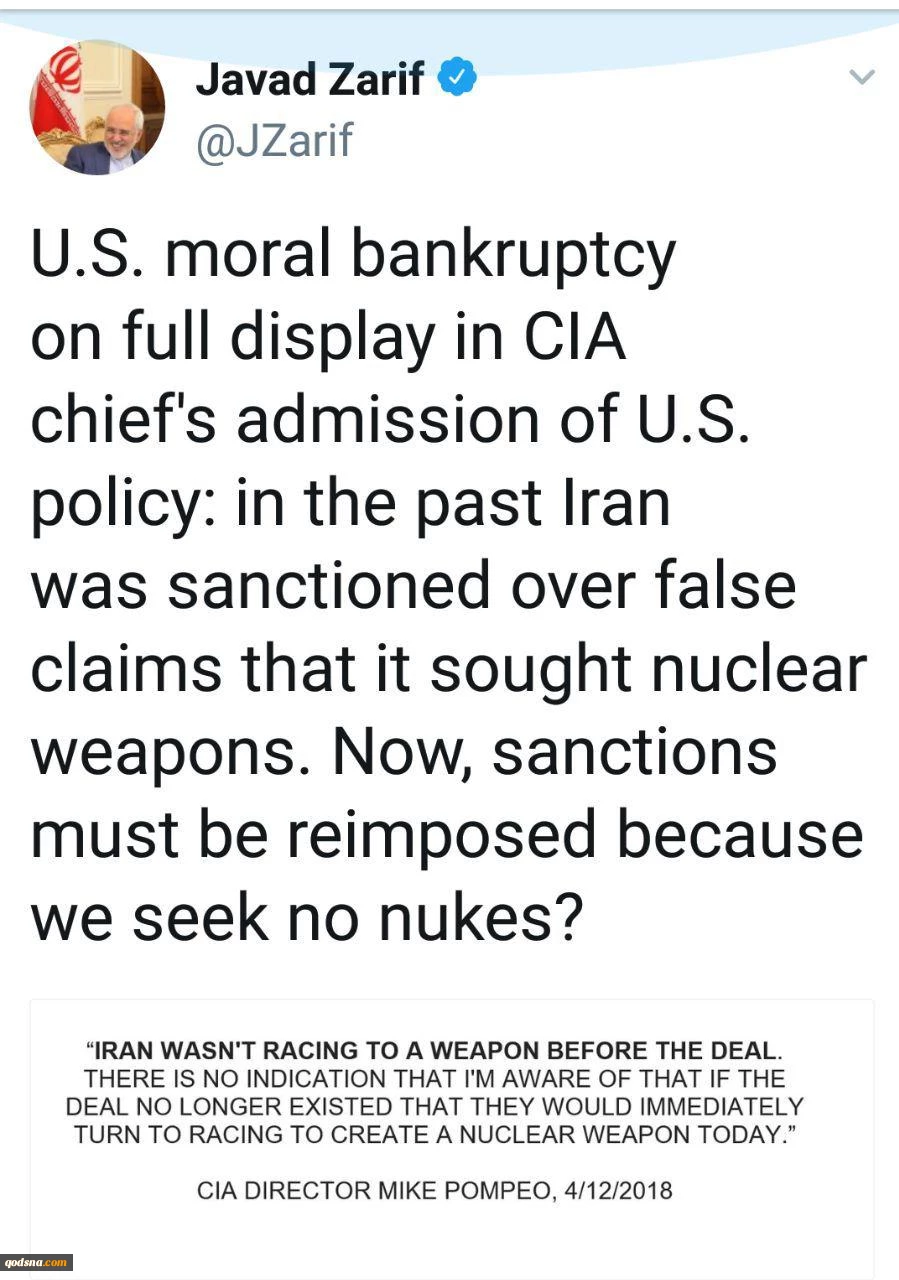Image resolution: width=899 pixels, height=1280 pixels.
Task: Click the 'weapons. Now, sanctions' line
Action: pos(404,752)
